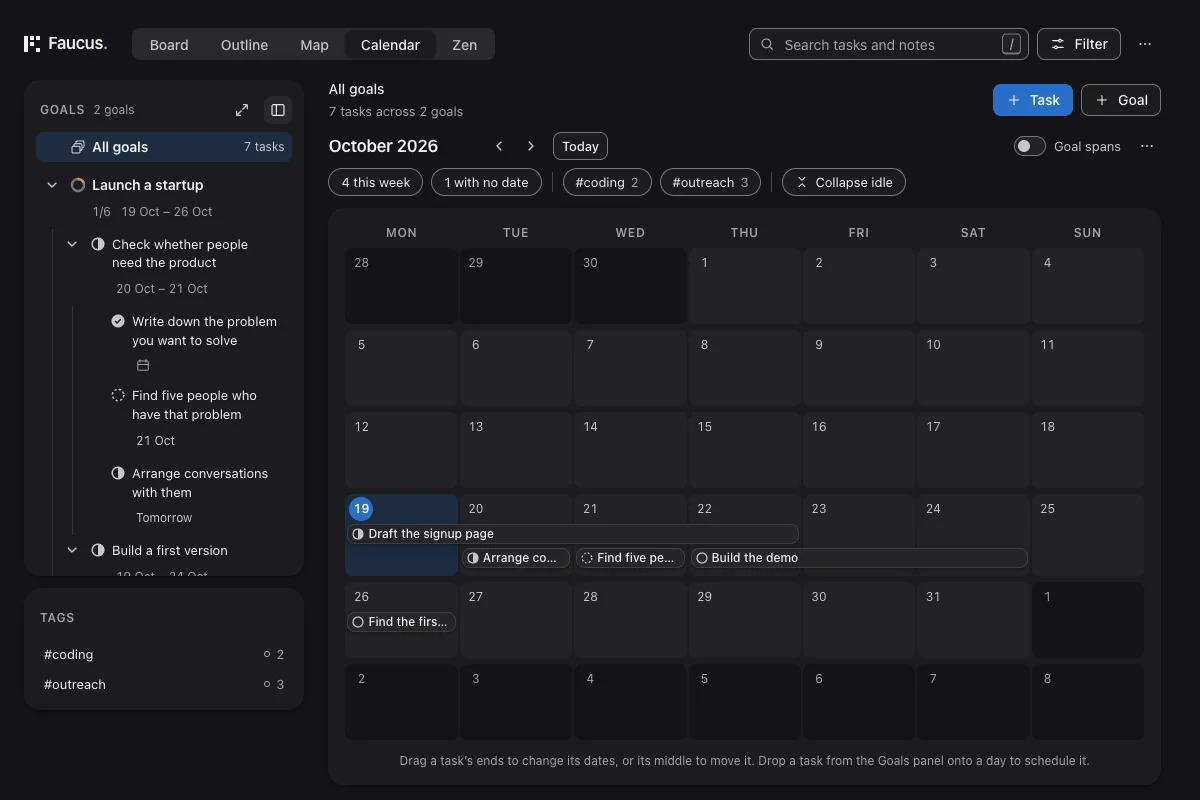Click the #coding tag count circle in Tags

pos(267,654)
